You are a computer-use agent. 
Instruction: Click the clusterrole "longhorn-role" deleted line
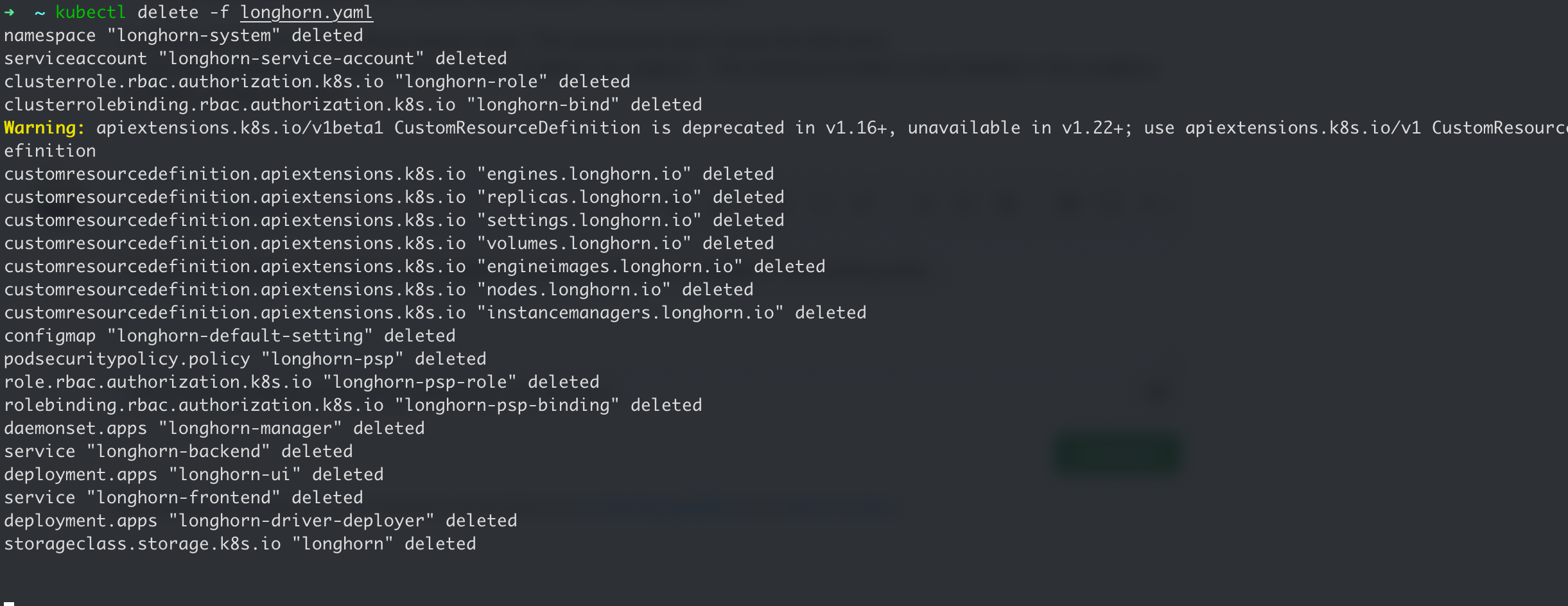317,82
